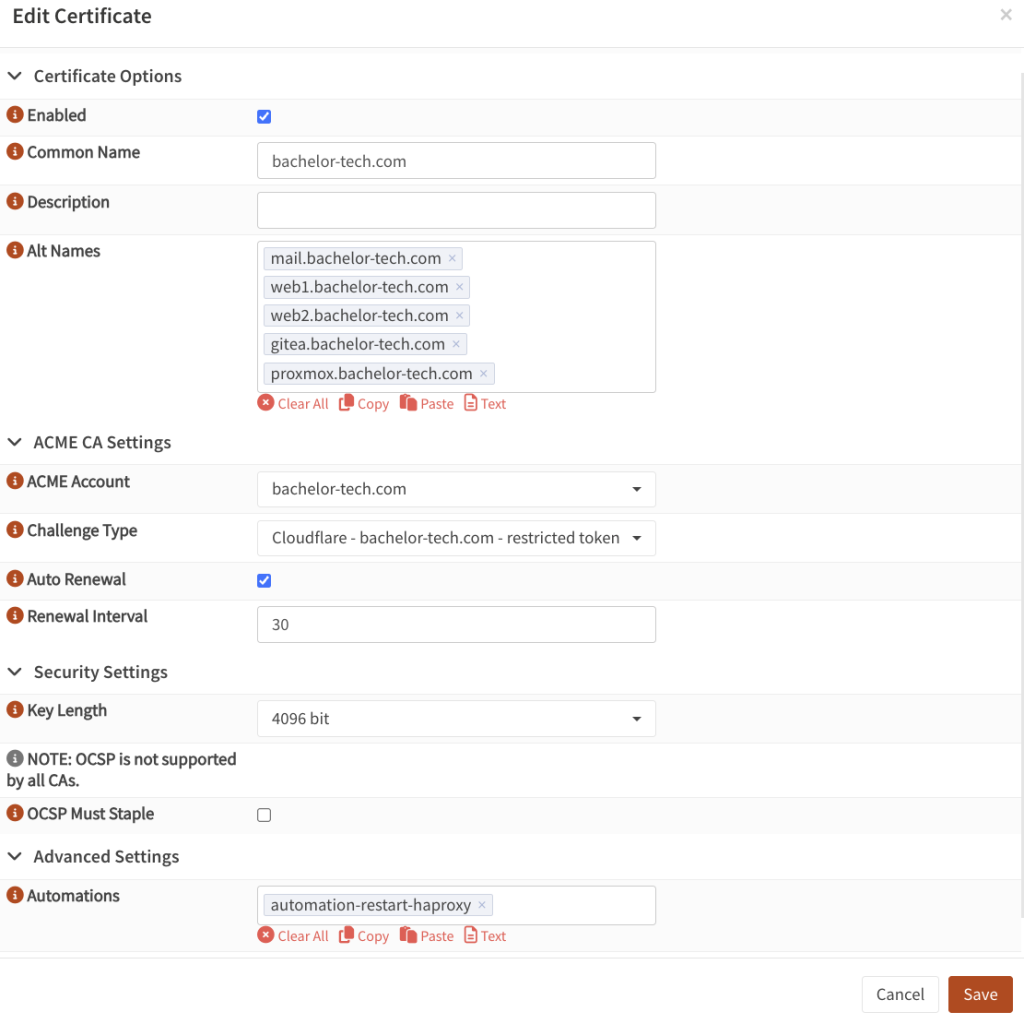Click the info icon beside Alt Names
This screenshot has width=1024, height=1024.
[14, 251]
